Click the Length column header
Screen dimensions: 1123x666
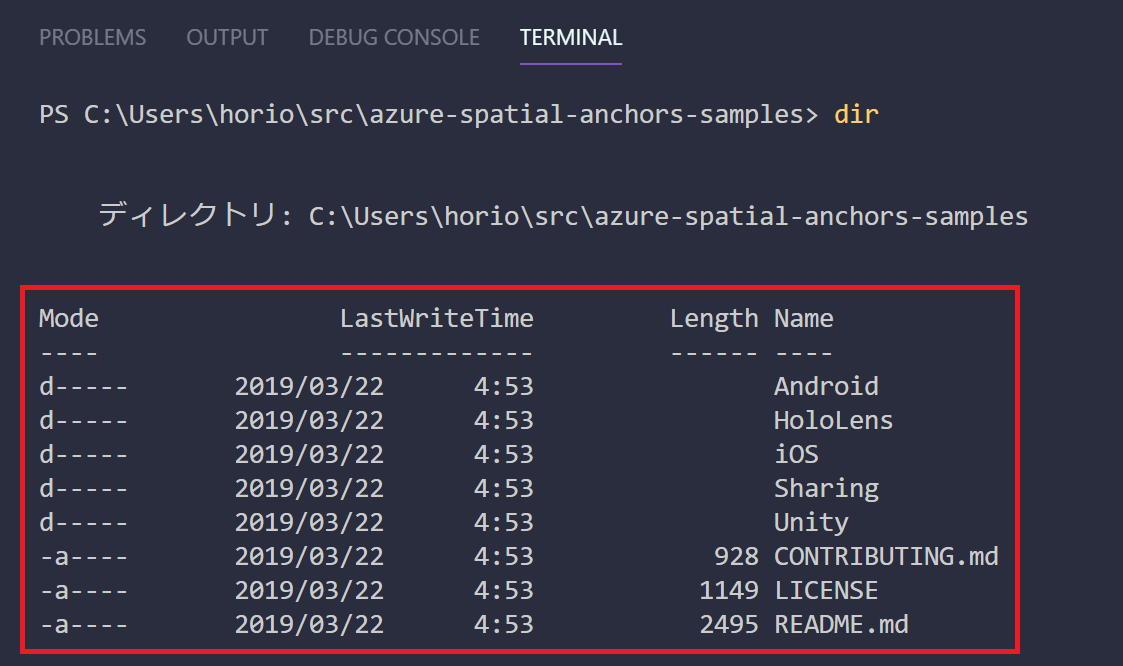pos(714,318)
